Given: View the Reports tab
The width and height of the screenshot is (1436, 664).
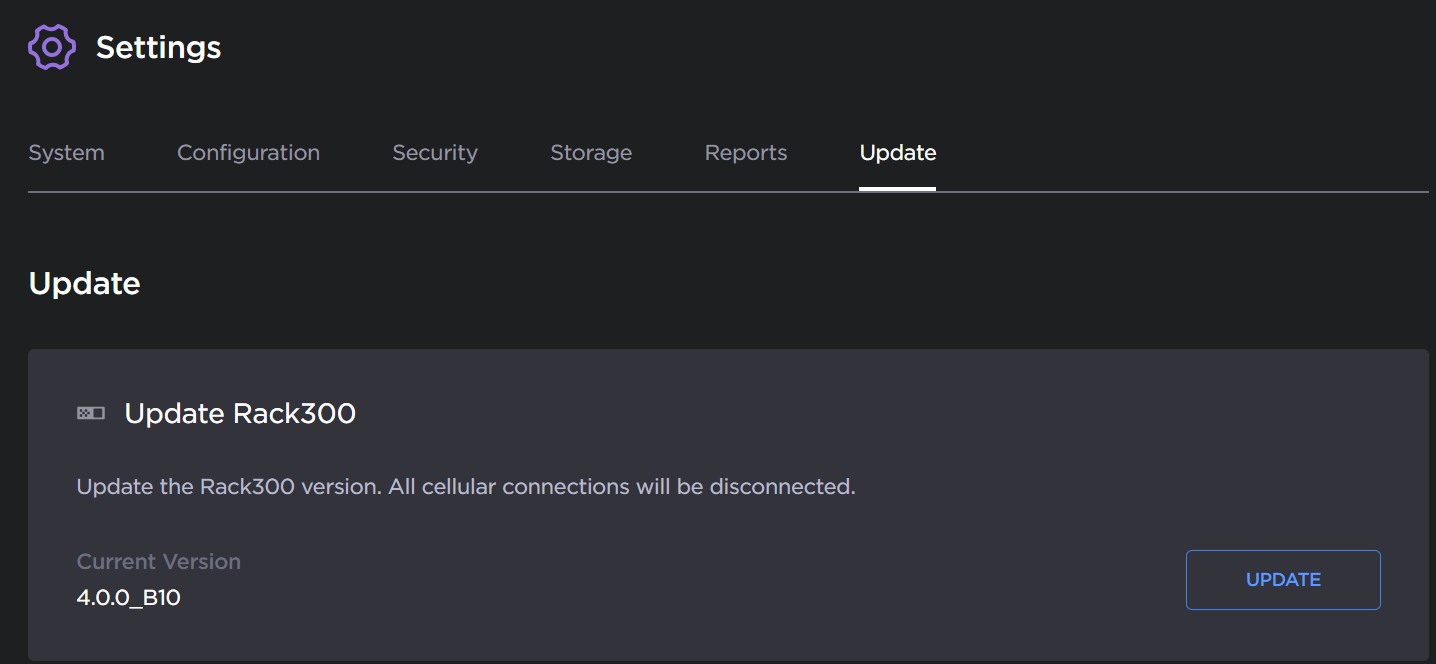Looking at the screenshot, I should coord(745,152).
